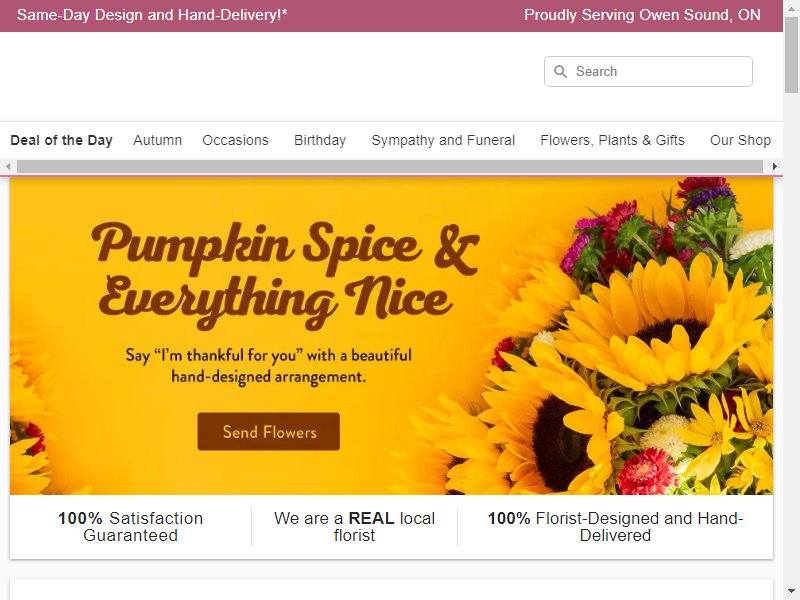Click the magnifying glass search icon
The image size is (800, 600).
[560, 71]
